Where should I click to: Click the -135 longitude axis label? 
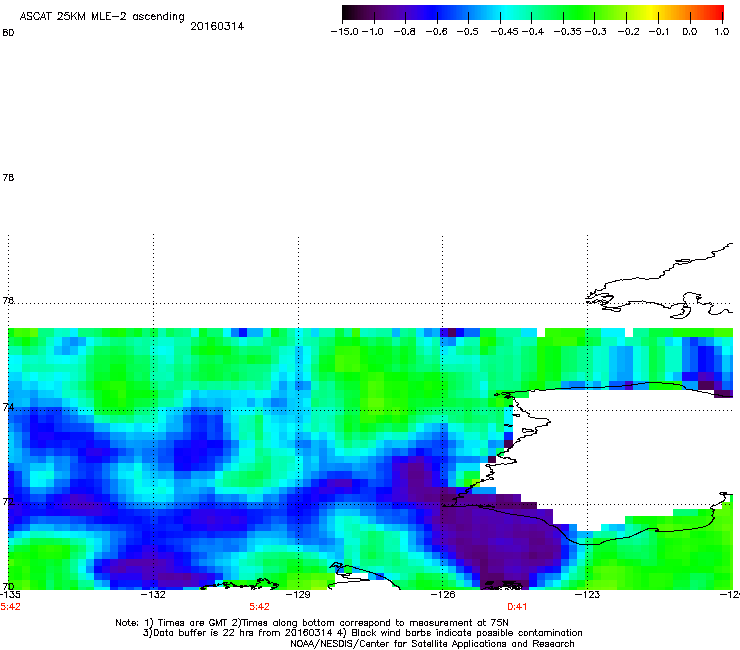10,595
